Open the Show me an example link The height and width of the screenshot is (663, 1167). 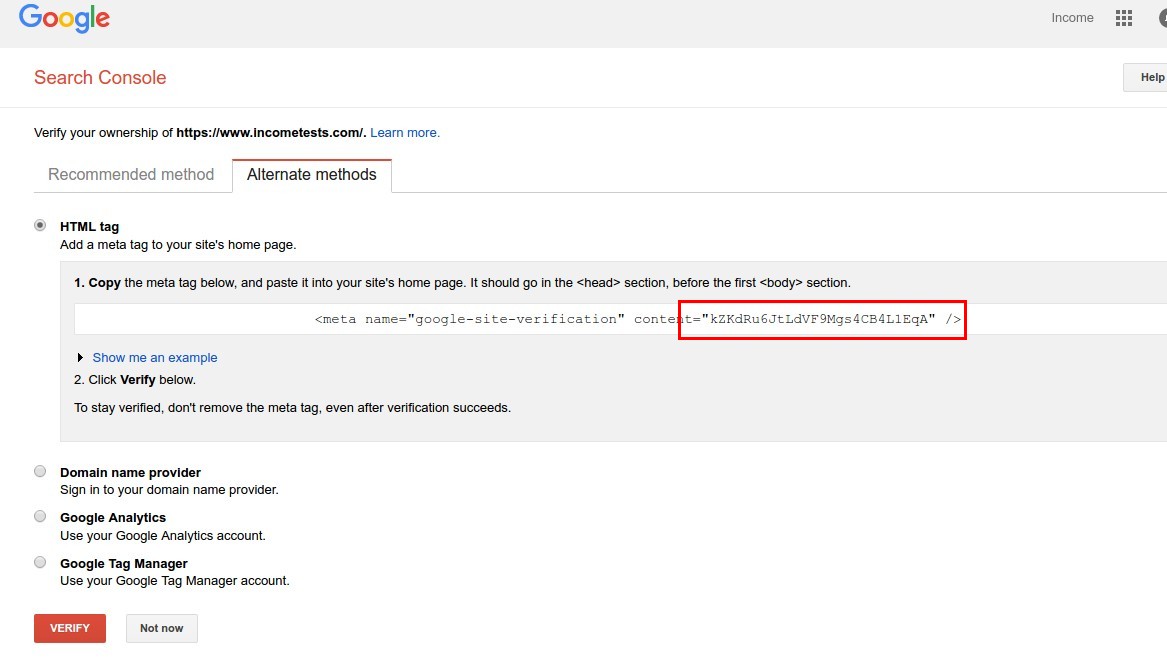(155, 358)
